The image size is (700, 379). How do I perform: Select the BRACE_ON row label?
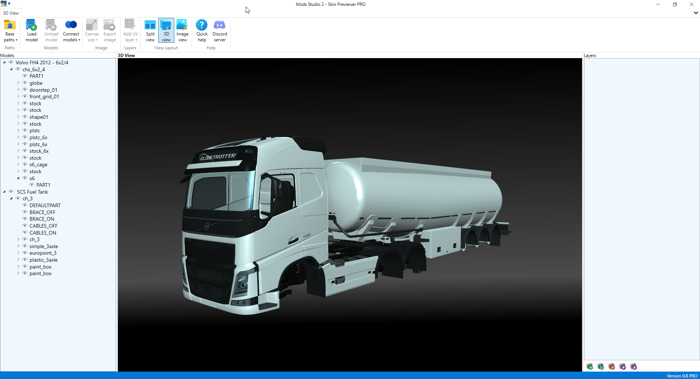(42, 219)
